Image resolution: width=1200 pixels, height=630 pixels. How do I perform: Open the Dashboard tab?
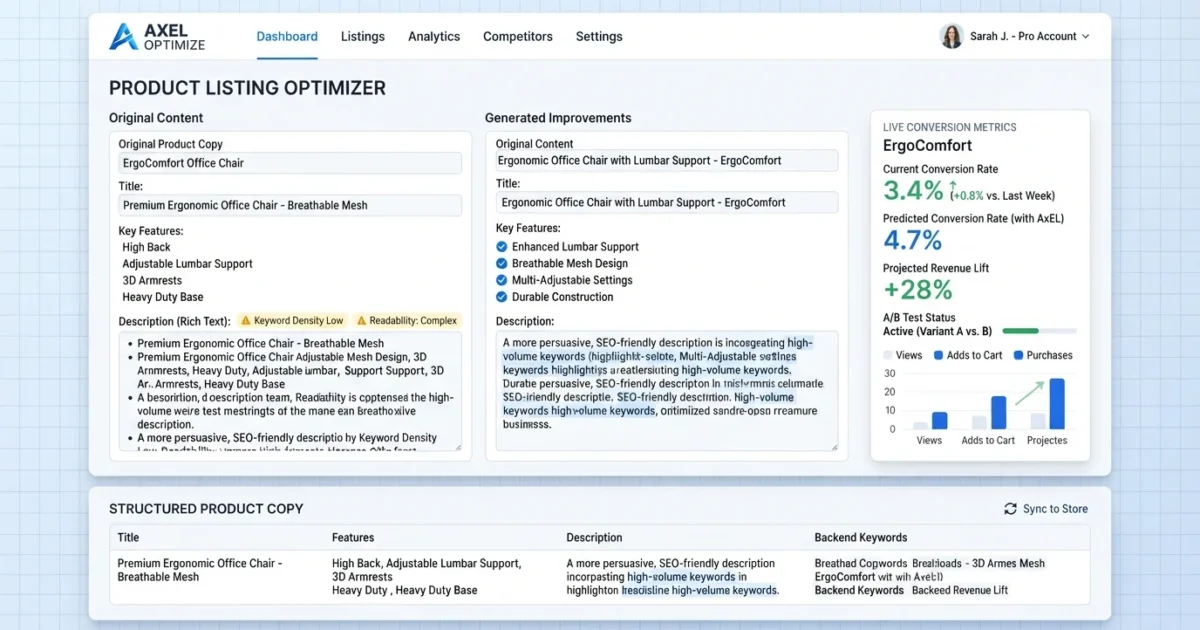coord(287,36)
